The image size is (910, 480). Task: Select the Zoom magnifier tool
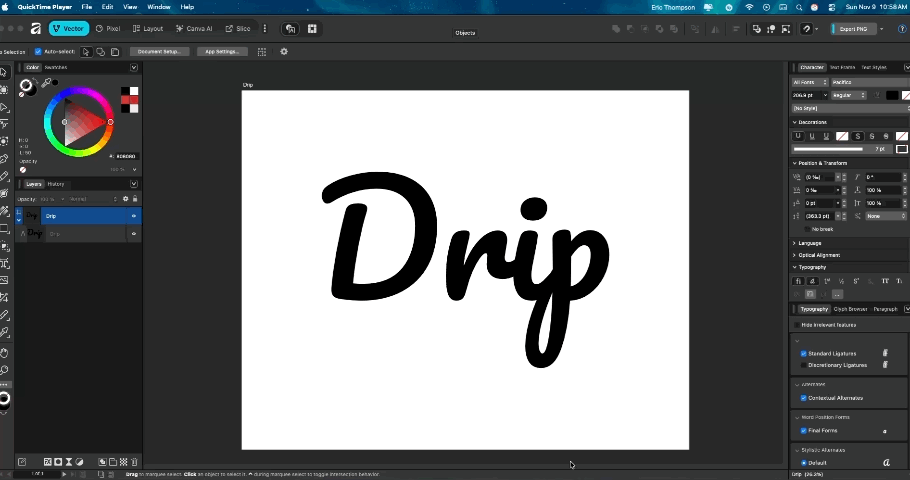(4, 370)
